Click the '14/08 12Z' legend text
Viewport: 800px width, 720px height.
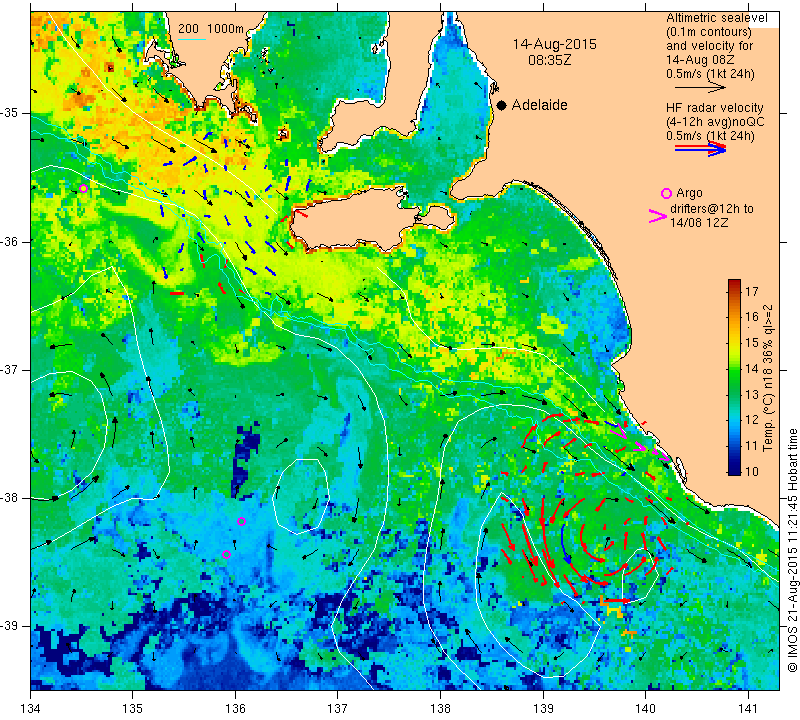pos(699,222)
